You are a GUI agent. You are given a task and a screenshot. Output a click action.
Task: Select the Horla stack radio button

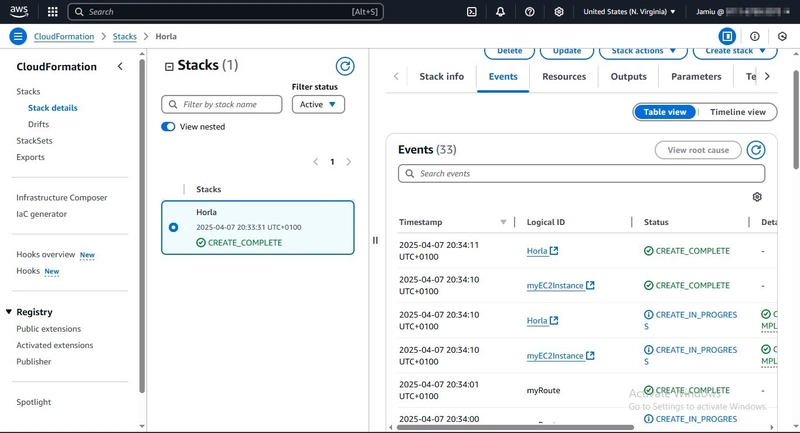[x=173, y=227]
